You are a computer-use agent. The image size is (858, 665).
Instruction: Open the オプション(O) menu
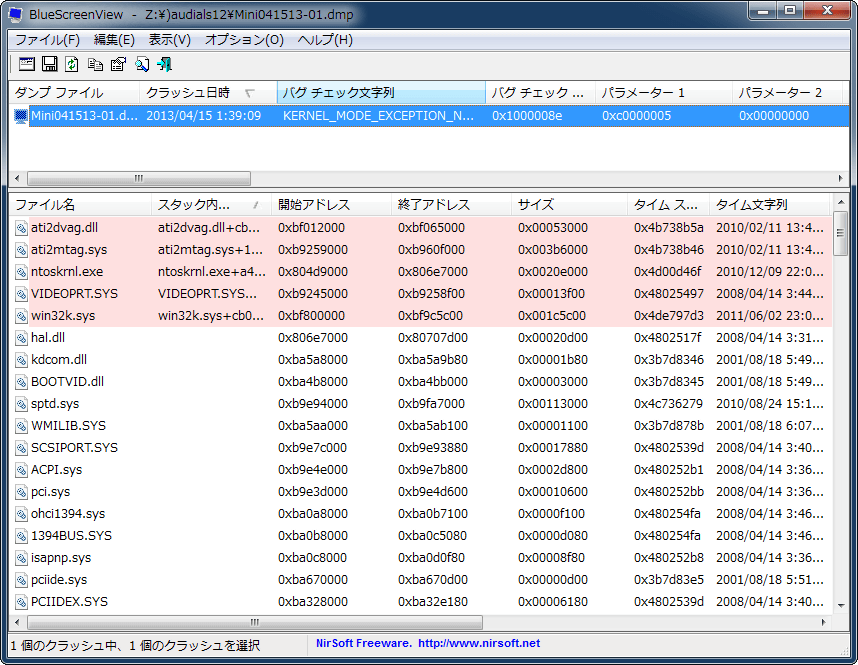245,40
